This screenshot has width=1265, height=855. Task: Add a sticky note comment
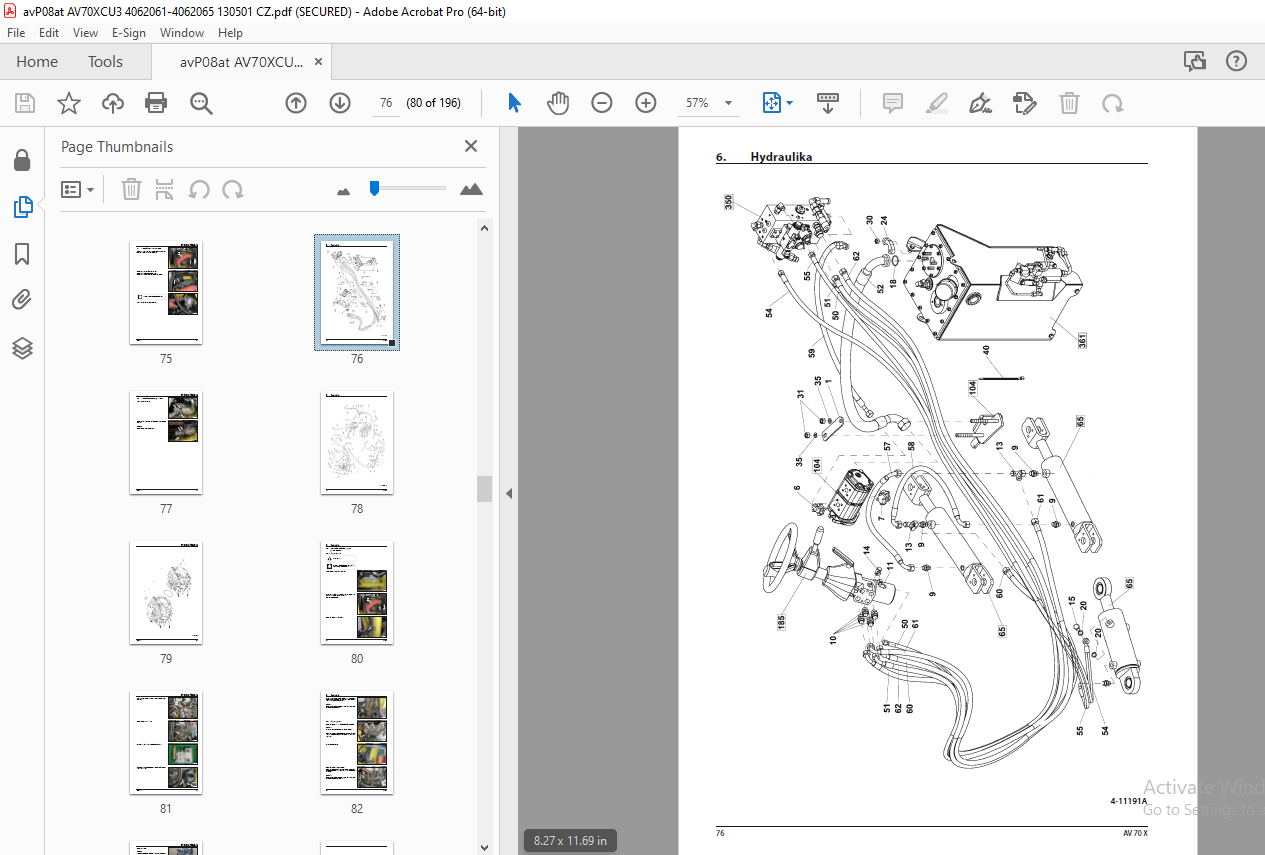point(893,103)
